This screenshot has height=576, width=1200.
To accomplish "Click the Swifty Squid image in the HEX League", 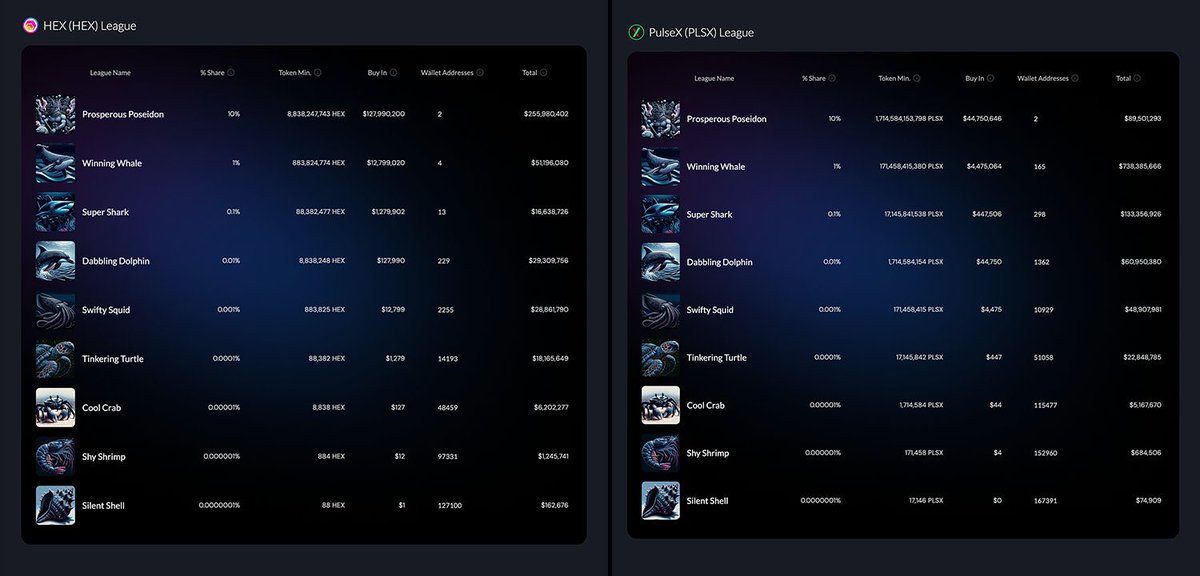I will click(x=55, y=310).
